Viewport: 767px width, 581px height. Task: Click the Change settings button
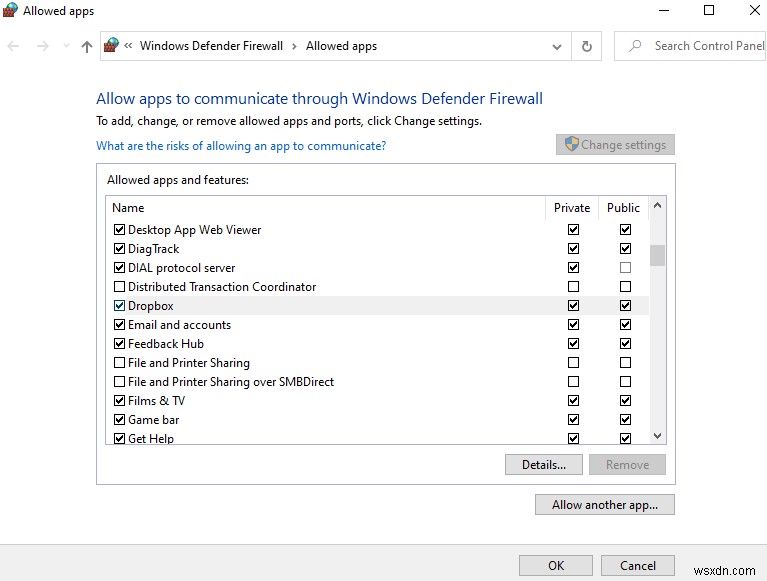615,145
